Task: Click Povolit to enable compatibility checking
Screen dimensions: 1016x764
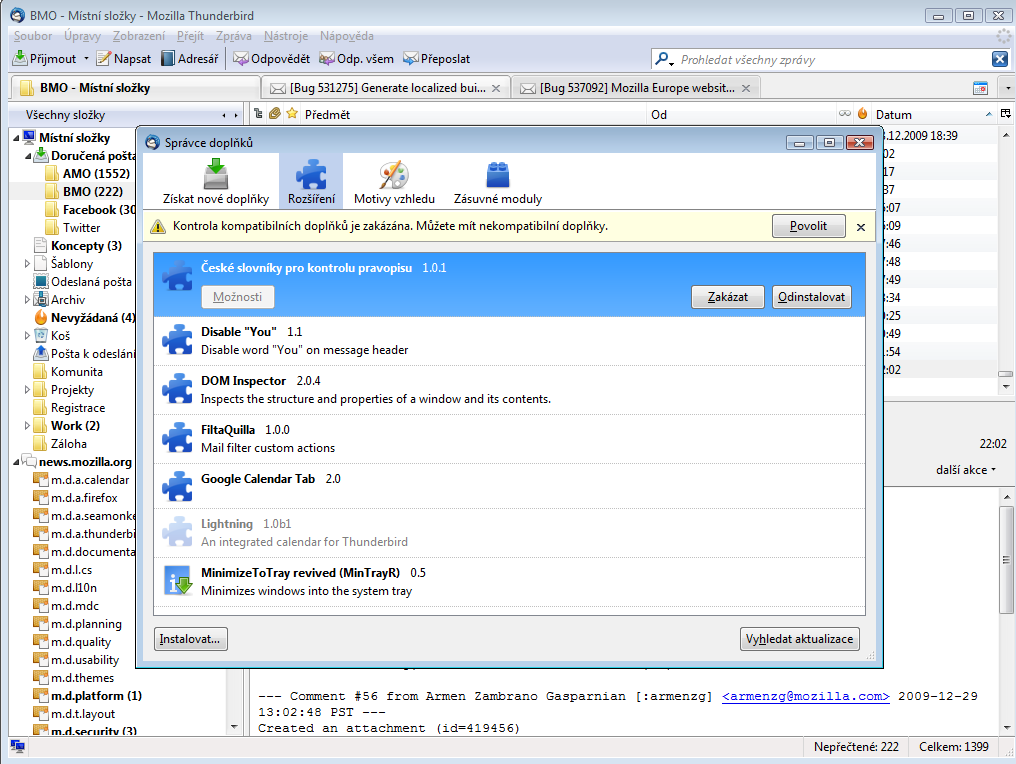Action: (x=808, y=226)
